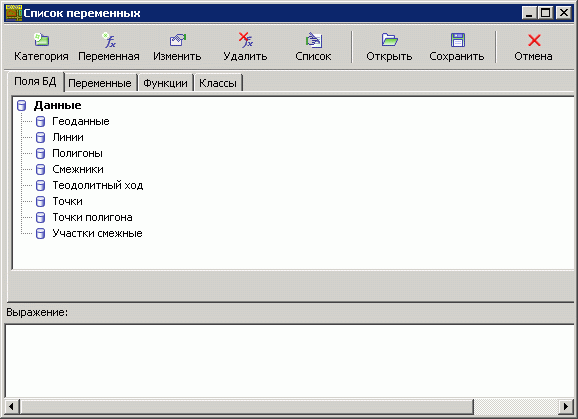Select the Теодолитный ход tree item

coord(98,185)
